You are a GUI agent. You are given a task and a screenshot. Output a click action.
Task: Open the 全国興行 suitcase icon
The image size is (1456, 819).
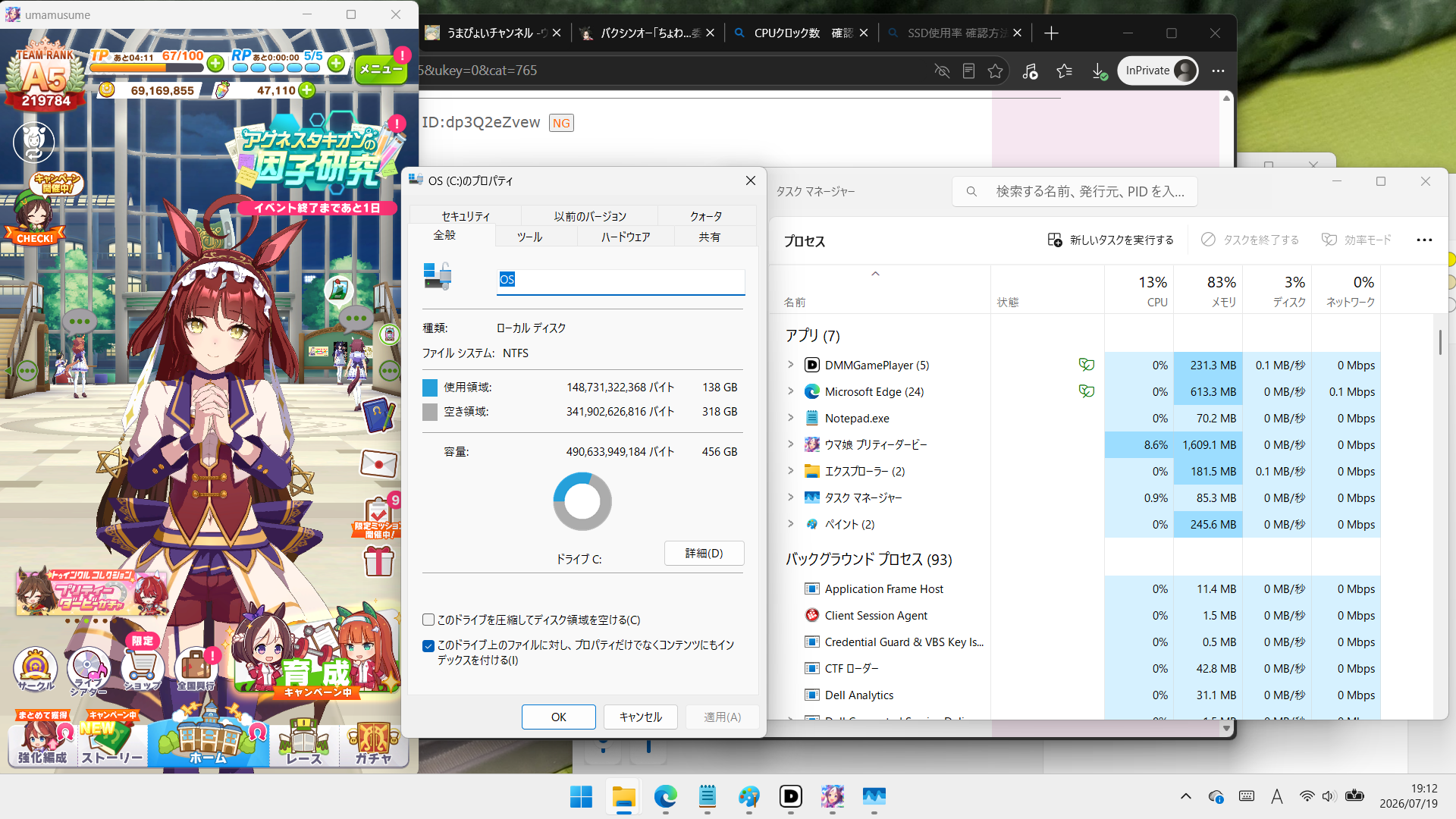tap(196, 670)
